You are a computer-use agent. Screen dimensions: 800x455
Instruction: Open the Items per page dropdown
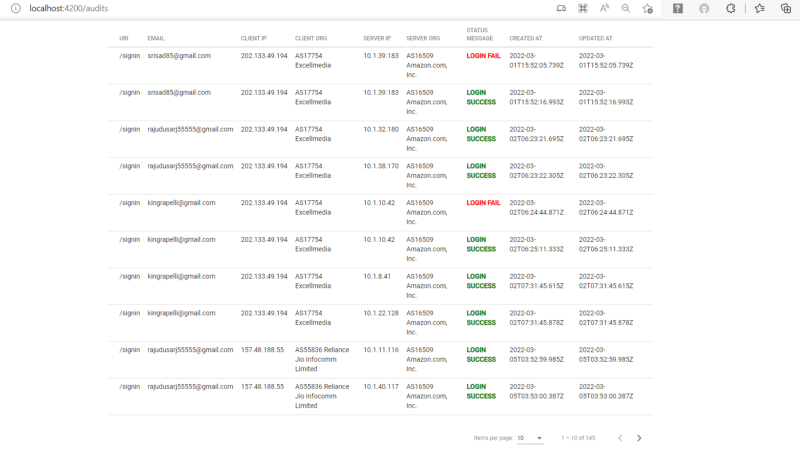click(530, 438)
